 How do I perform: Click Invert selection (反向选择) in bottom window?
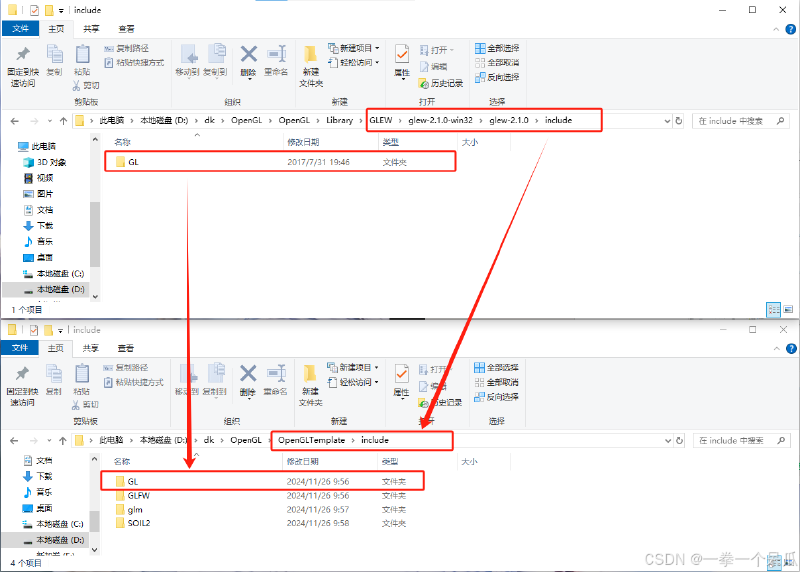[x=496, y=397]
